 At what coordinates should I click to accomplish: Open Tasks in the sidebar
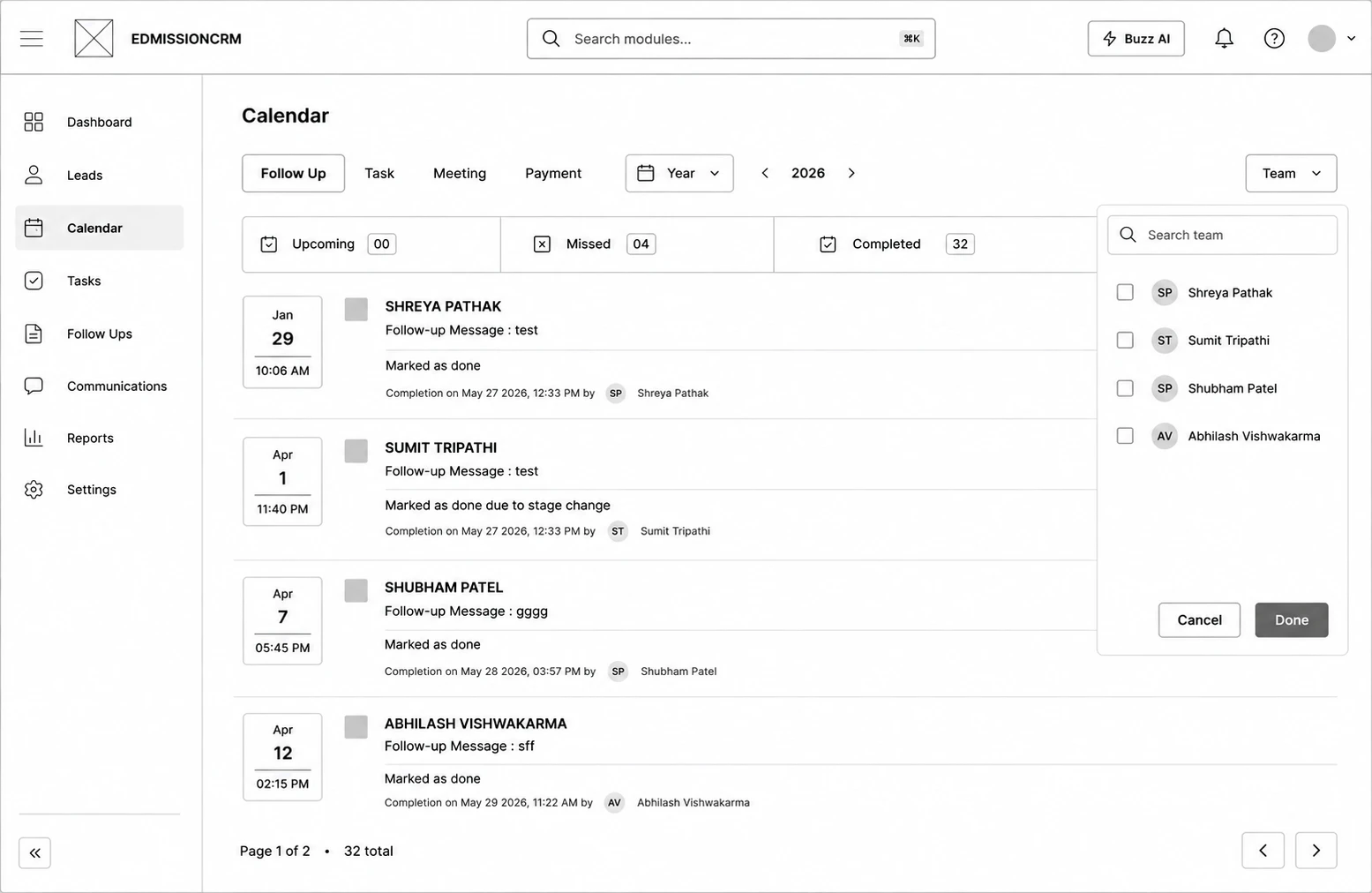(99, 281)
